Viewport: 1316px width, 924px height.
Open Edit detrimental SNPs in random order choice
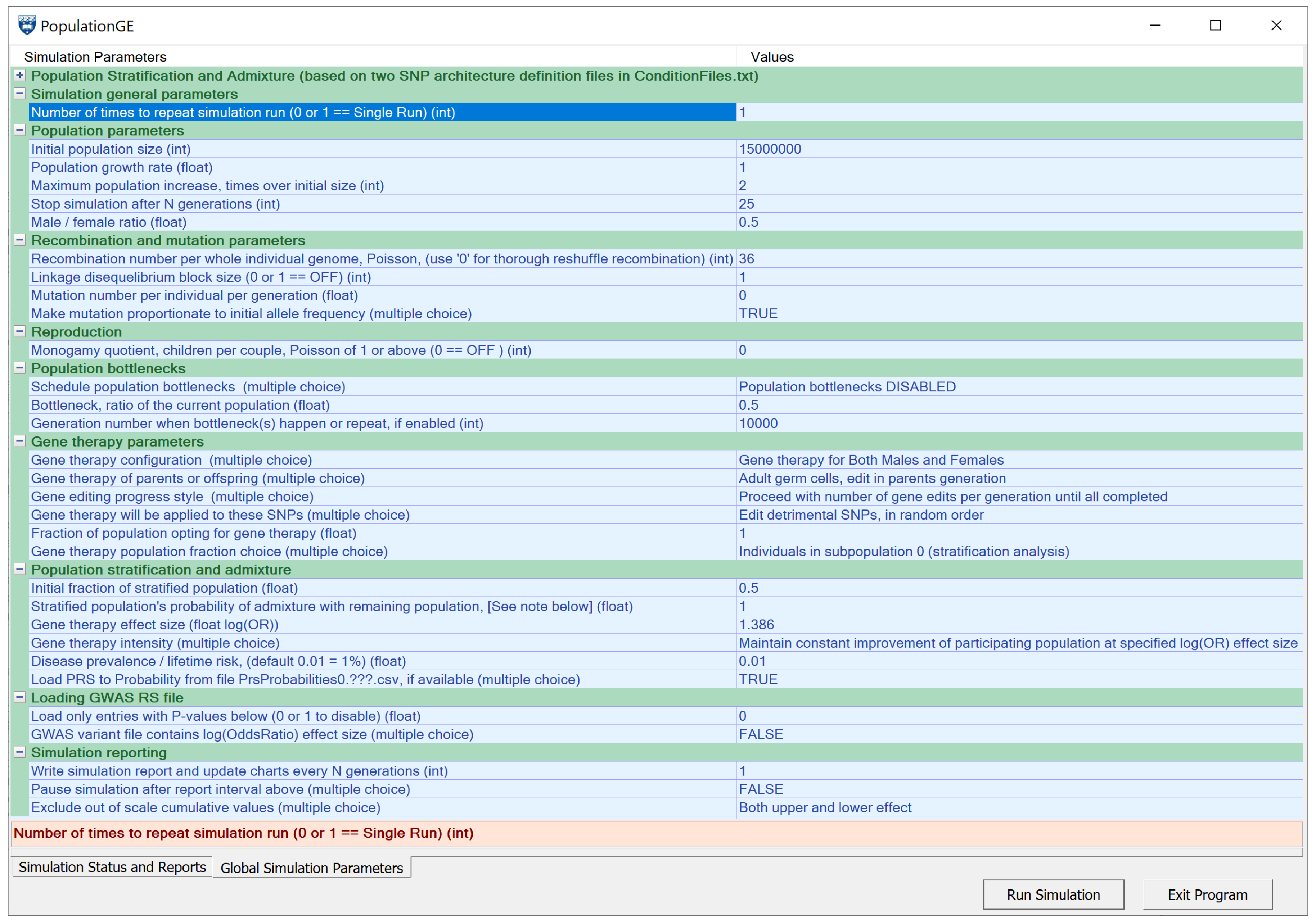click(x=1020, y=515)
